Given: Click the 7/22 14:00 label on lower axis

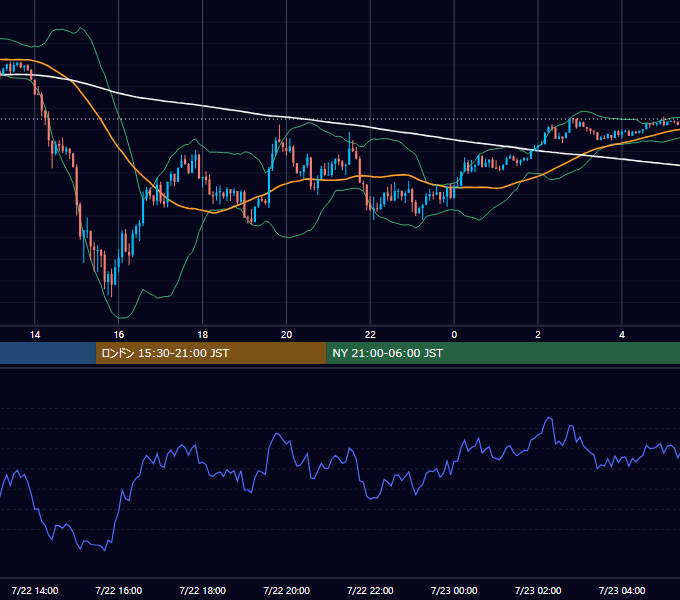Looking at the screenshot, I should (x=35, y=590).
